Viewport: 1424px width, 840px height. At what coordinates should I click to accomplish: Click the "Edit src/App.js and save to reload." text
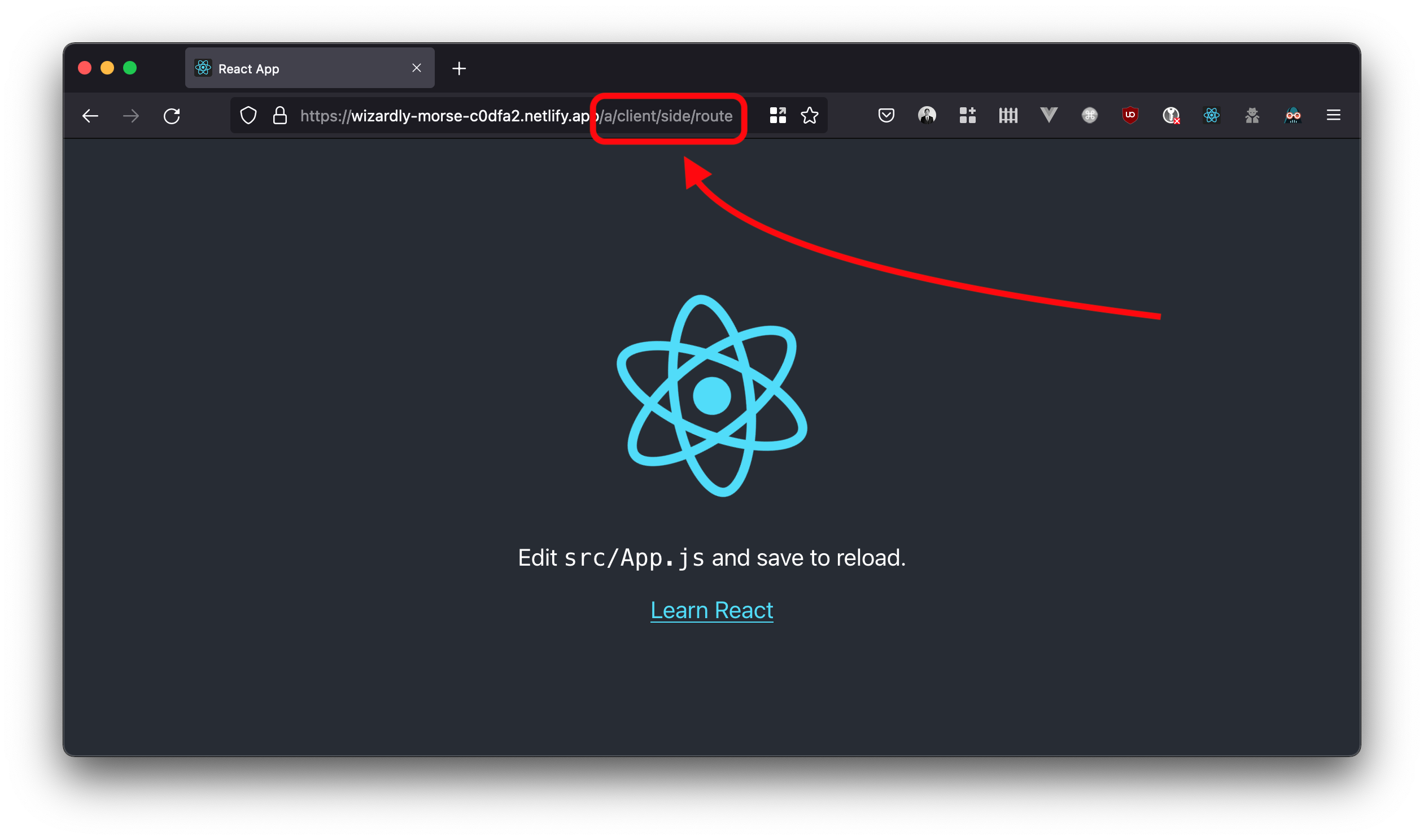point(711,558)
